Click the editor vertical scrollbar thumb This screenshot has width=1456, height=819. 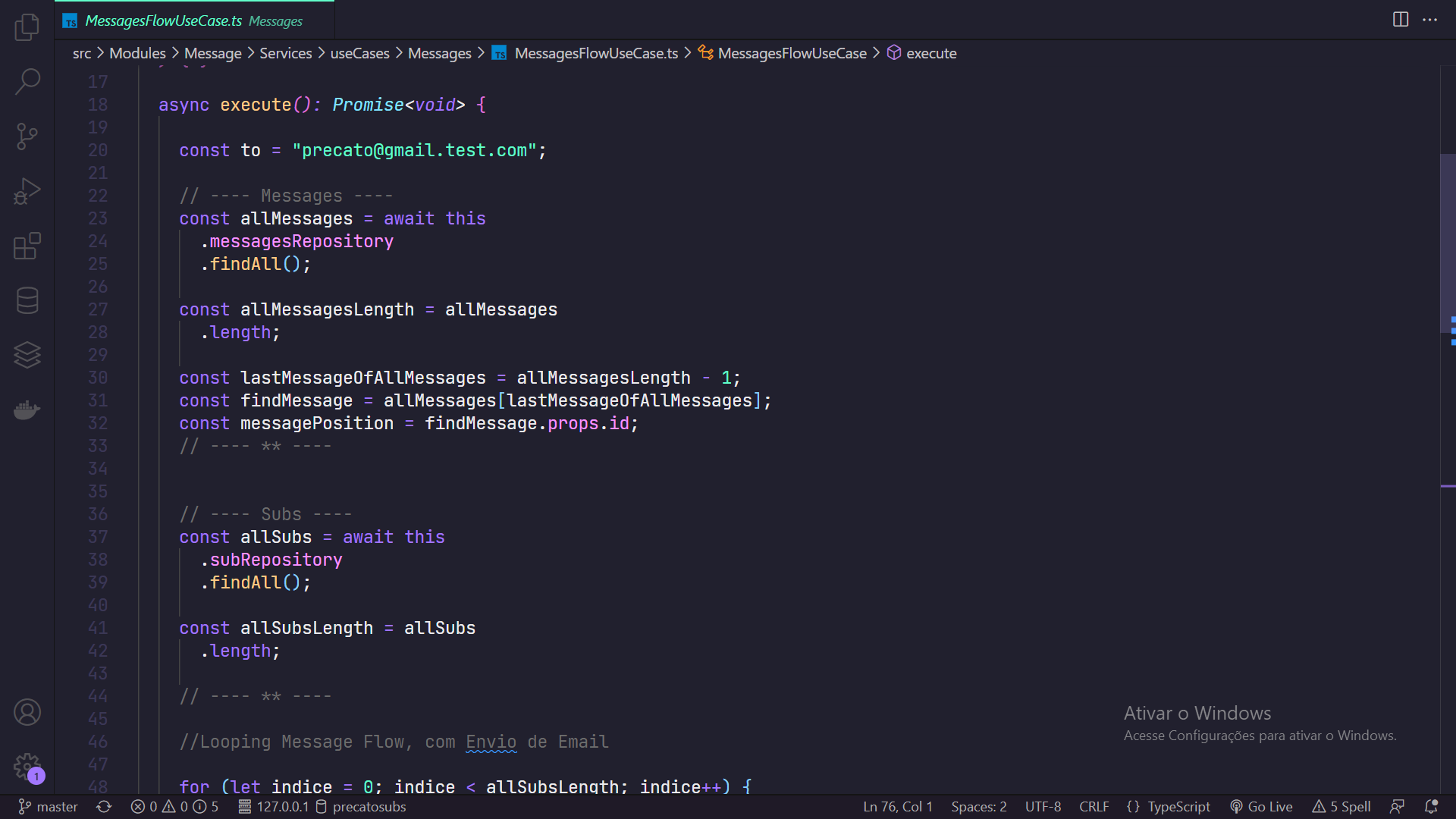(1447, 243)
